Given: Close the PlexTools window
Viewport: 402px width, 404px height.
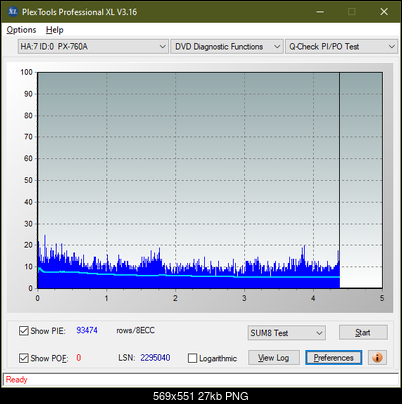Looking at the screenshot, I should click(384, 12).
